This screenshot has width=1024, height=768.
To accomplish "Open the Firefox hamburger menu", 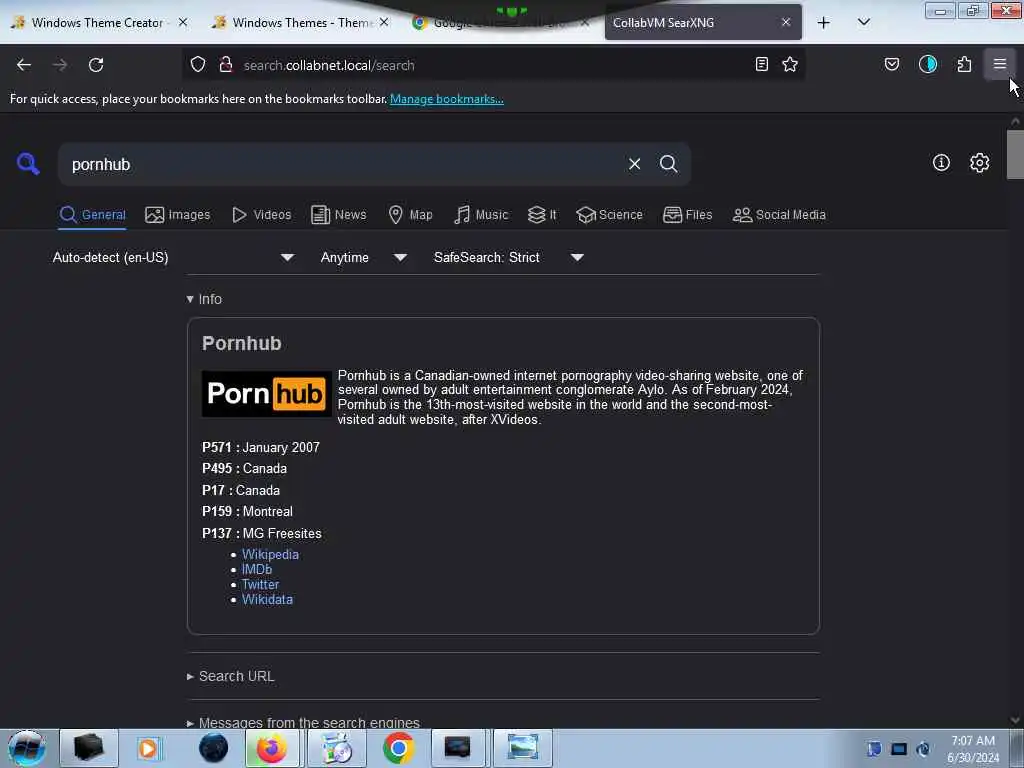I will click(x=1000, y=64).
